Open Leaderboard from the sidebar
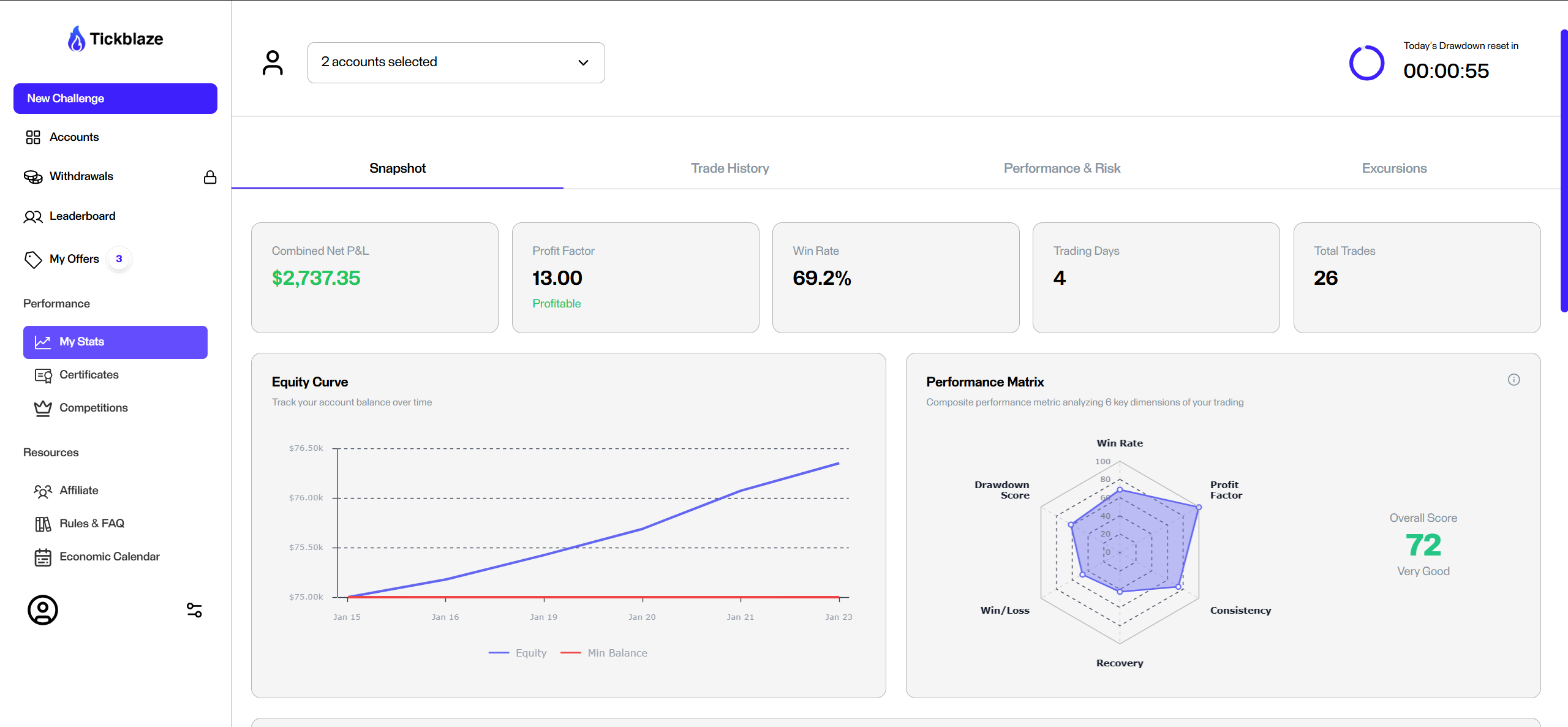Viewport: 1568px width, 727px height. point(82,216)
